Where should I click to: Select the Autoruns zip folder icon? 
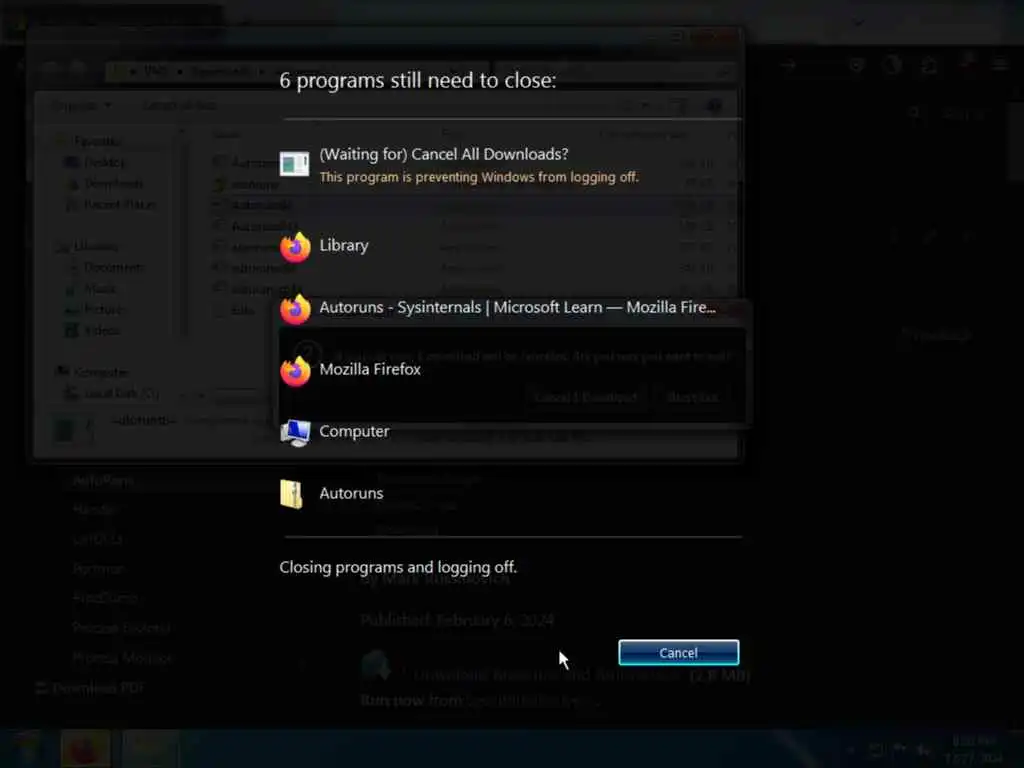click(291, 494)
